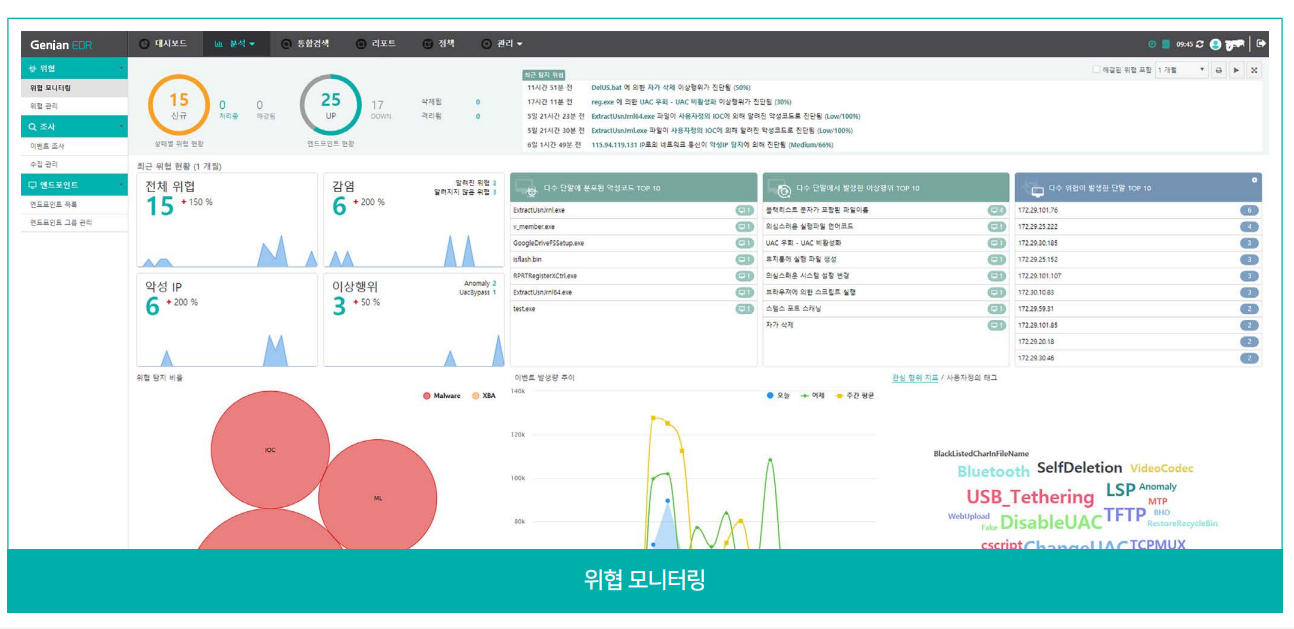Image resolution: width=1294 pixels, height=629 pixels.
Task: Click the 25 UP endpoint circle gauge
Action: tap(331, 105)
